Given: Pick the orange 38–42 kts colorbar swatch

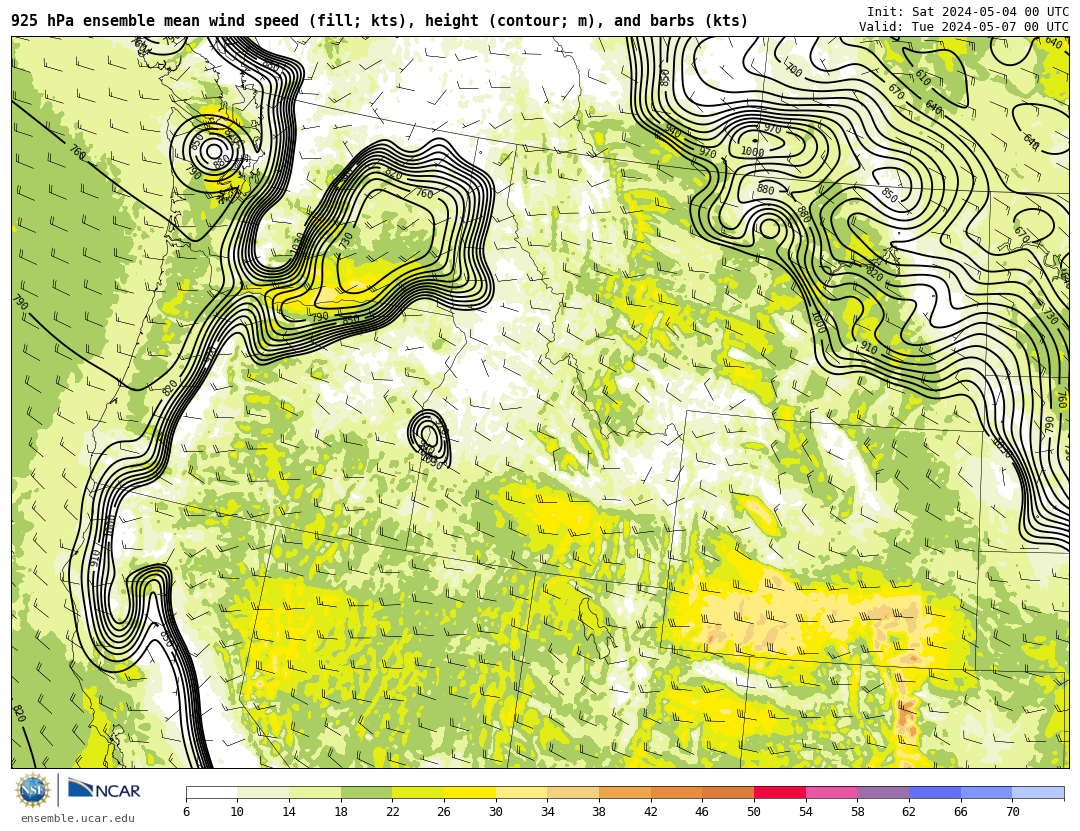Looking at the screenshot, I should (625, 792).
